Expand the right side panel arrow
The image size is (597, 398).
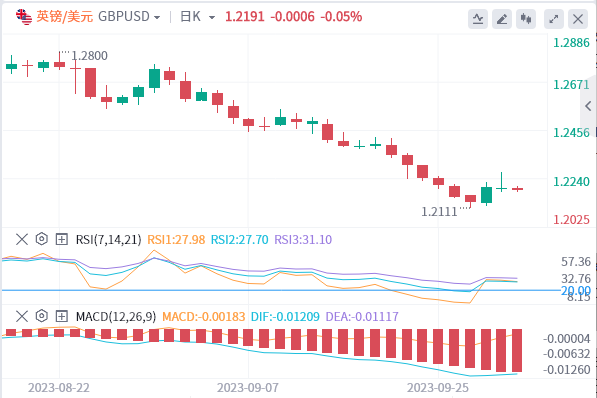pos(589,106)
